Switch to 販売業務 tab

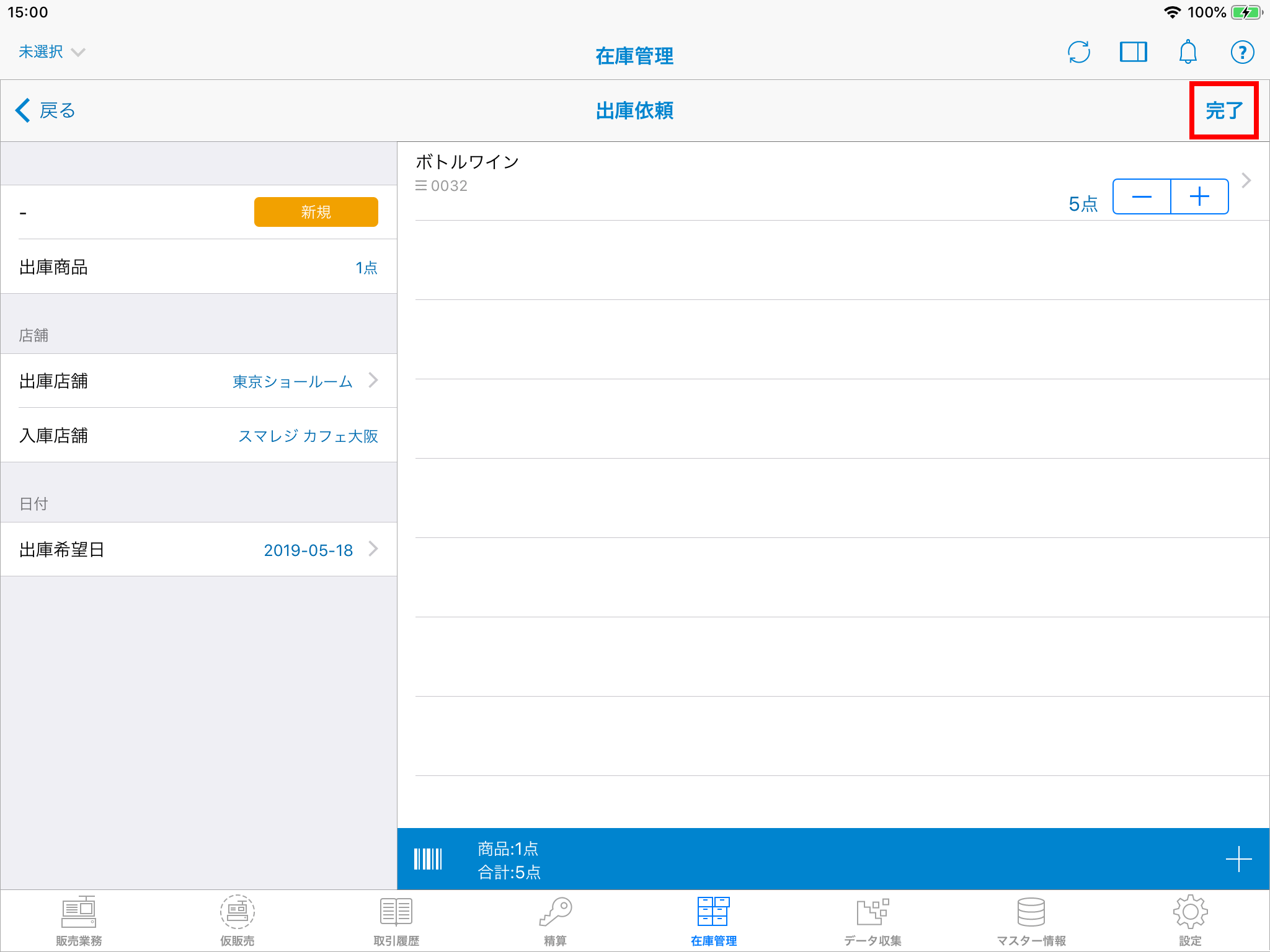point(79,921)
